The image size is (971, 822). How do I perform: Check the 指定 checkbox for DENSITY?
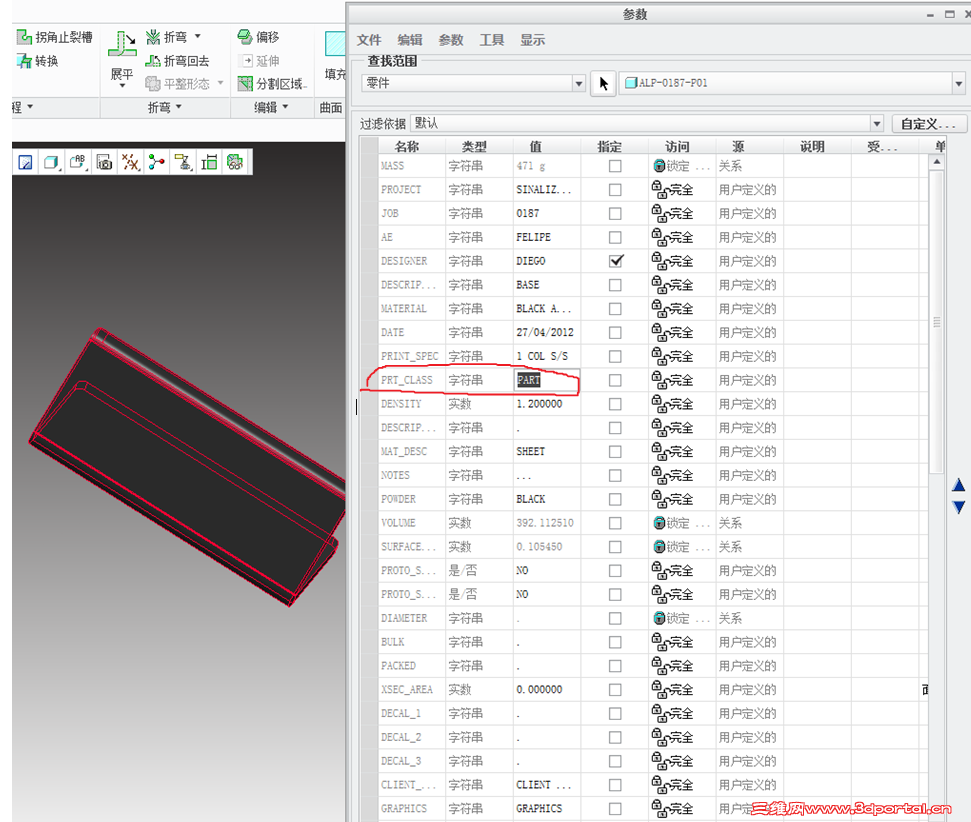pos(615,404)
